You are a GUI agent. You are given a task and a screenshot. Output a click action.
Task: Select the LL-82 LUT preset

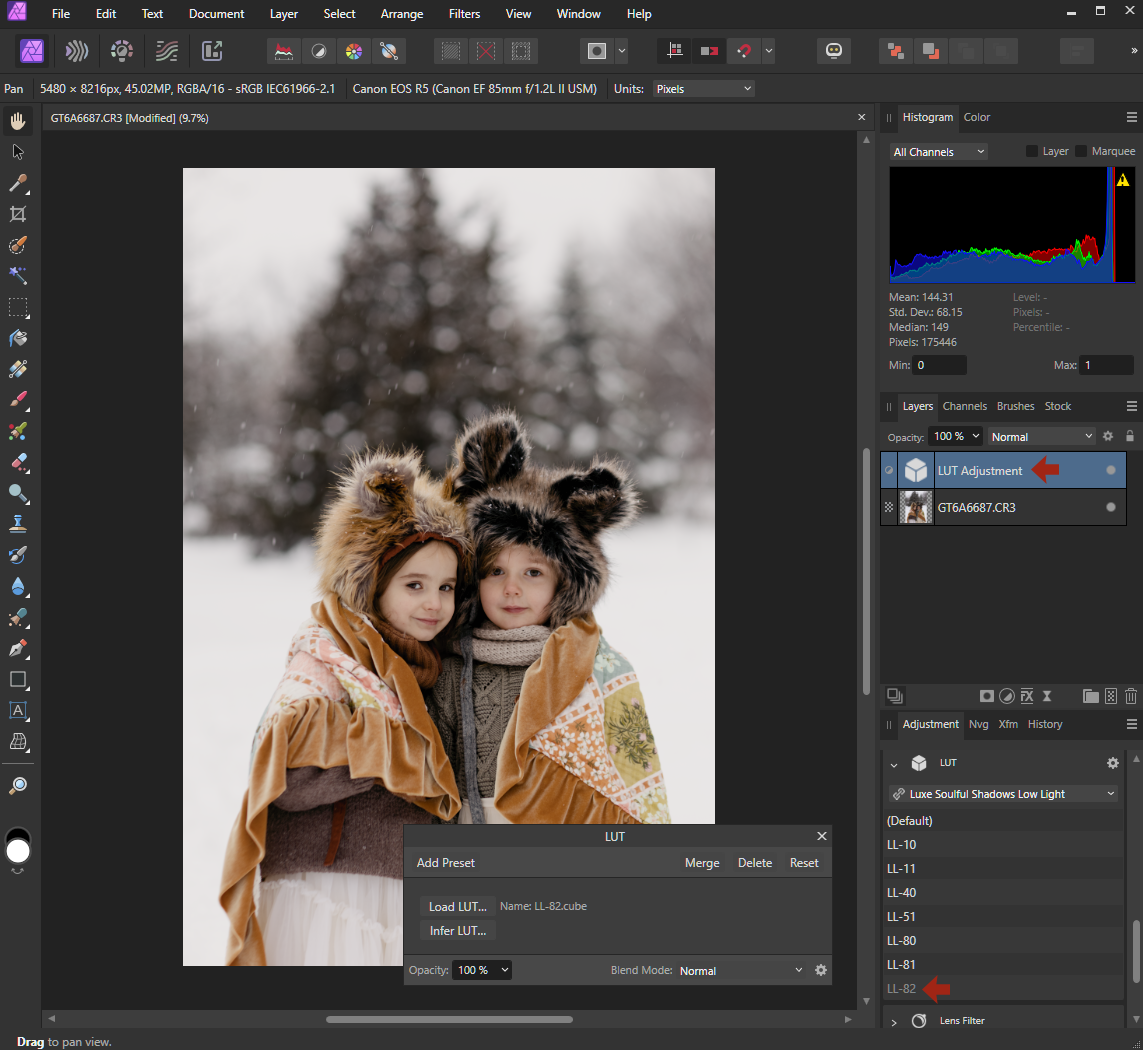click(x=900, y=988)
